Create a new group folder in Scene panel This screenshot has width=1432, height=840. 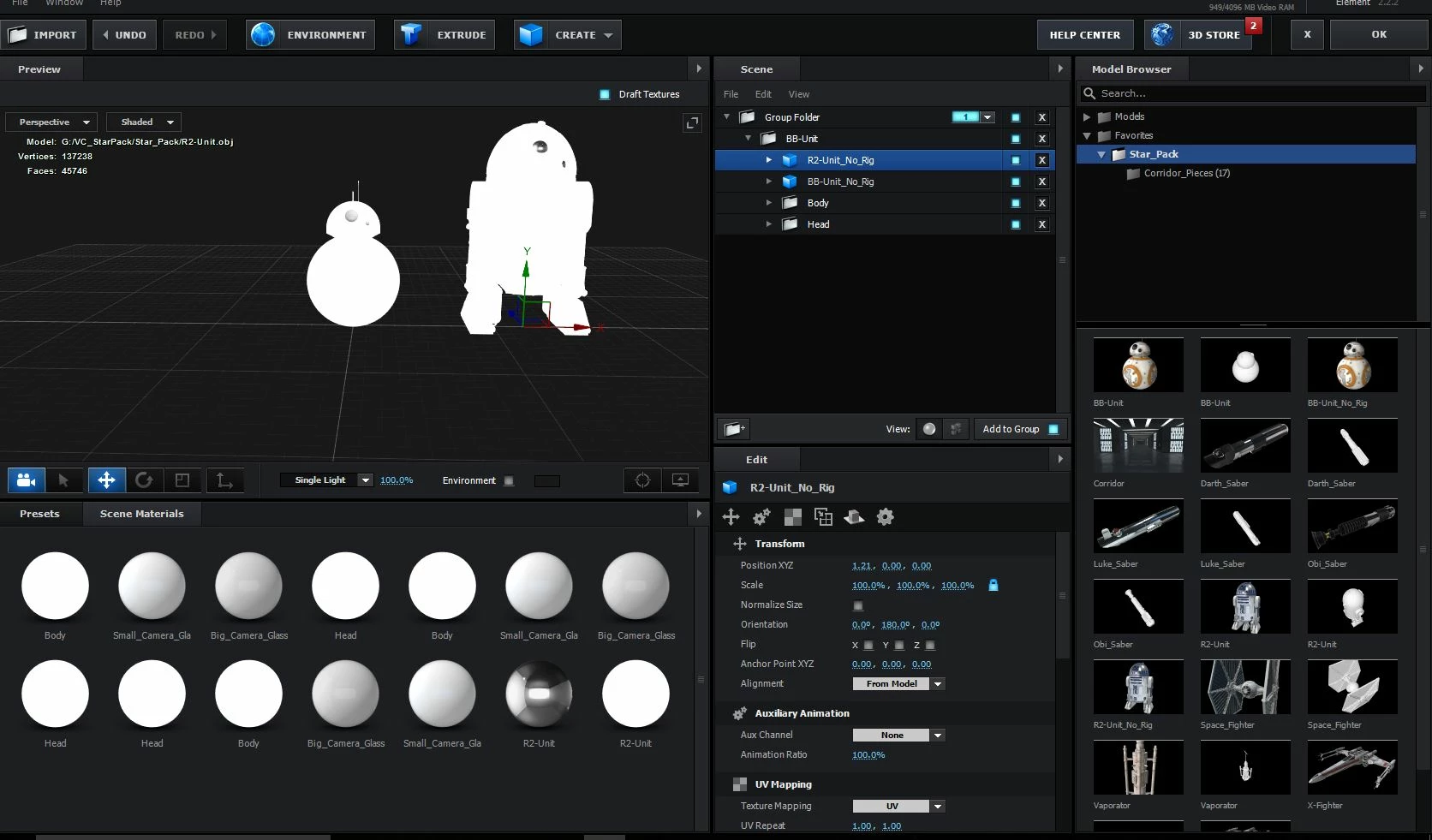click(733, 429)
